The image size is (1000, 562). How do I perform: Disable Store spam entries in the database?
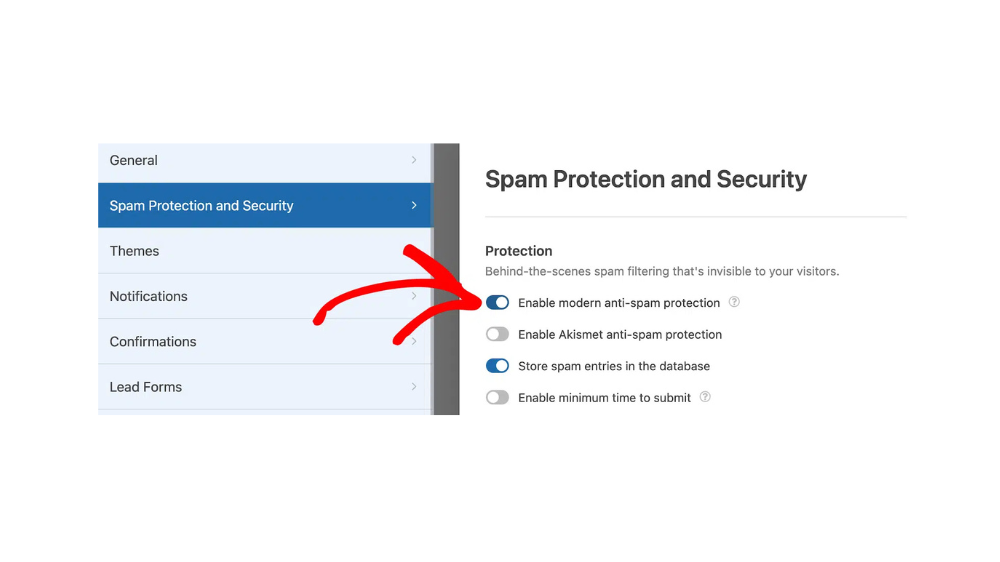tap(497, 366)
